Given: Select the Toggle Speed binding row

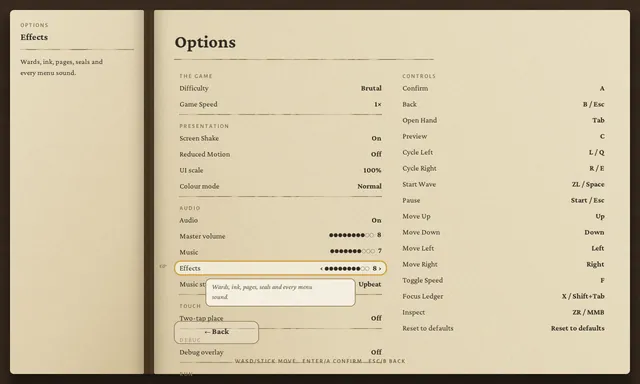Looking at the screenshot, I should click(x=503, y=280).
